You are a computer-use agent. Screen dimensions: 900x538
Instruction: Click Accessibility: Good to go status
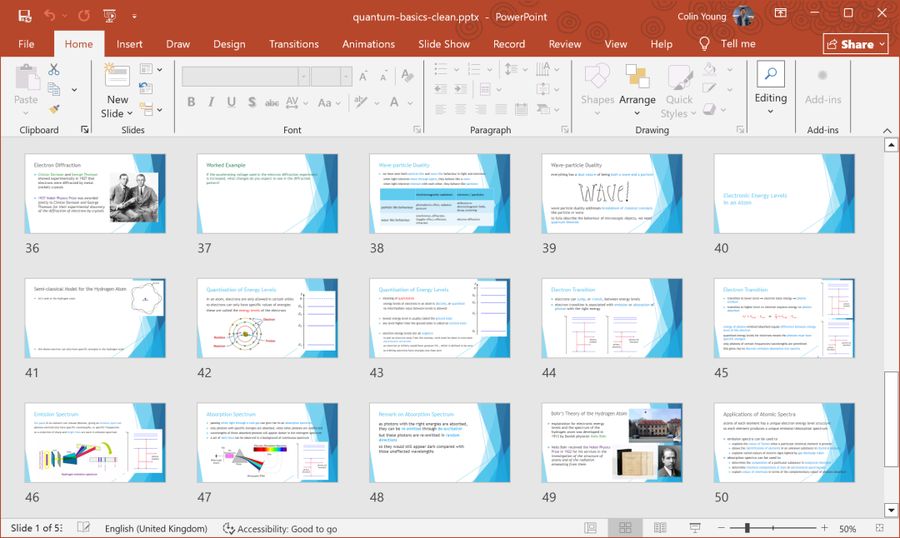point(280,528)
